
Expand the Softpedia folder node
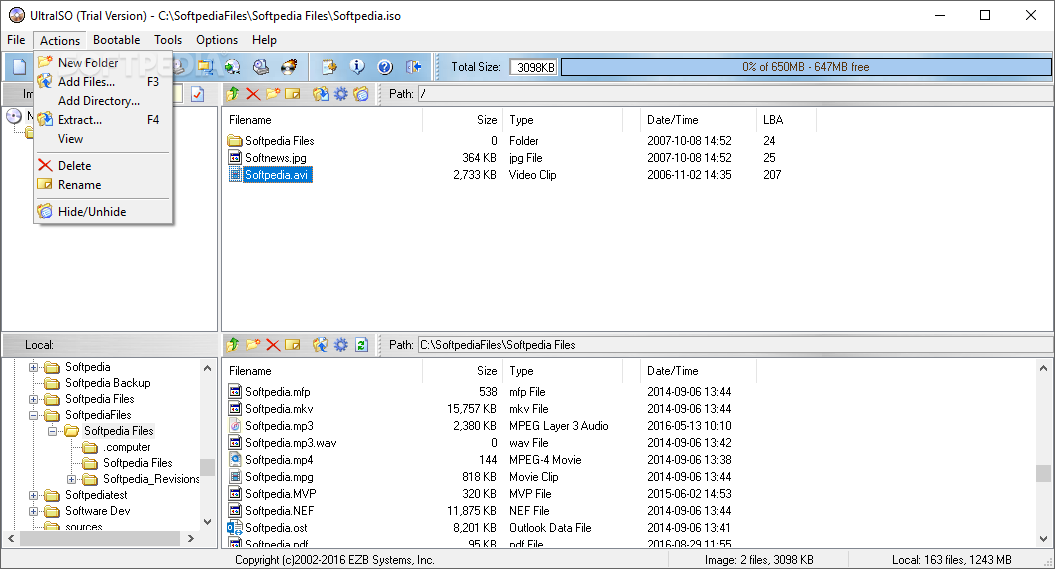click(33, 367)
